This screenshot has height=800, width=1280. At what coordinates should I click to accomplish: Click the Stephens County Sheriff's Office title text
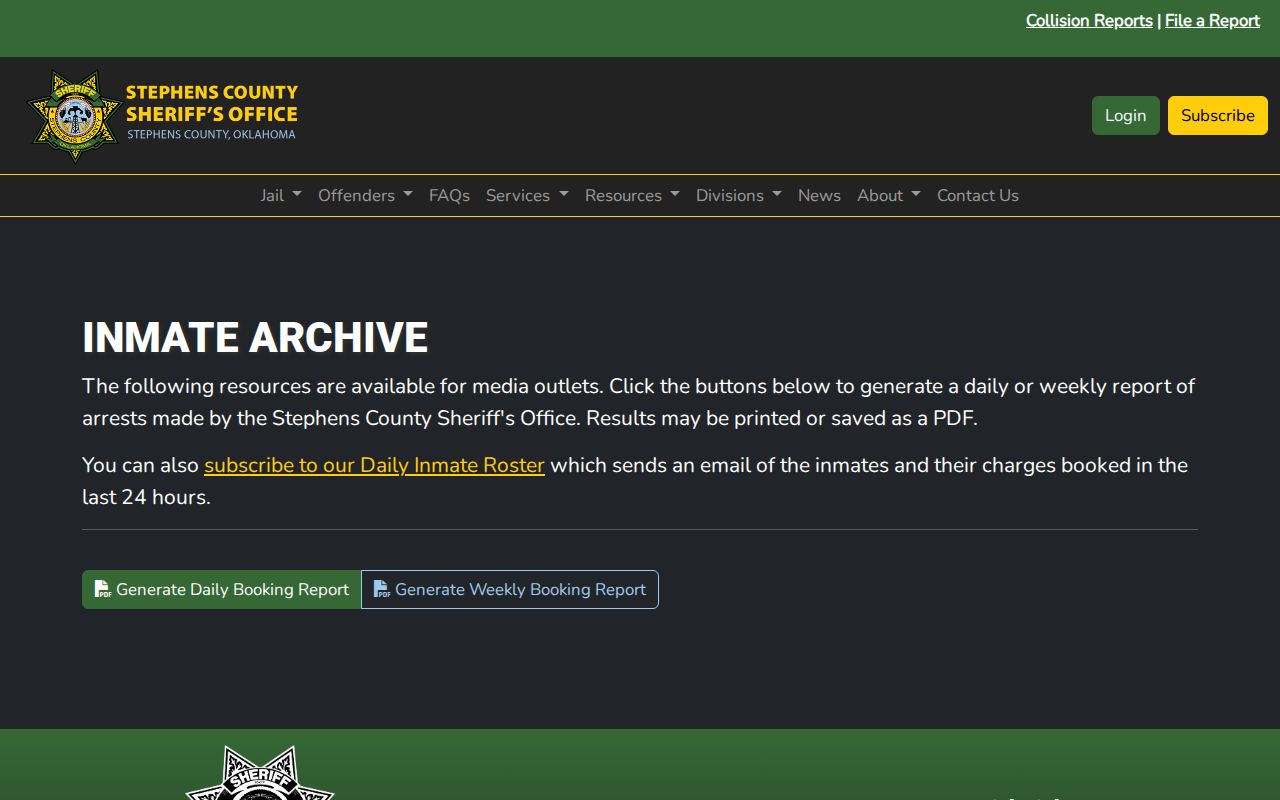212,103
